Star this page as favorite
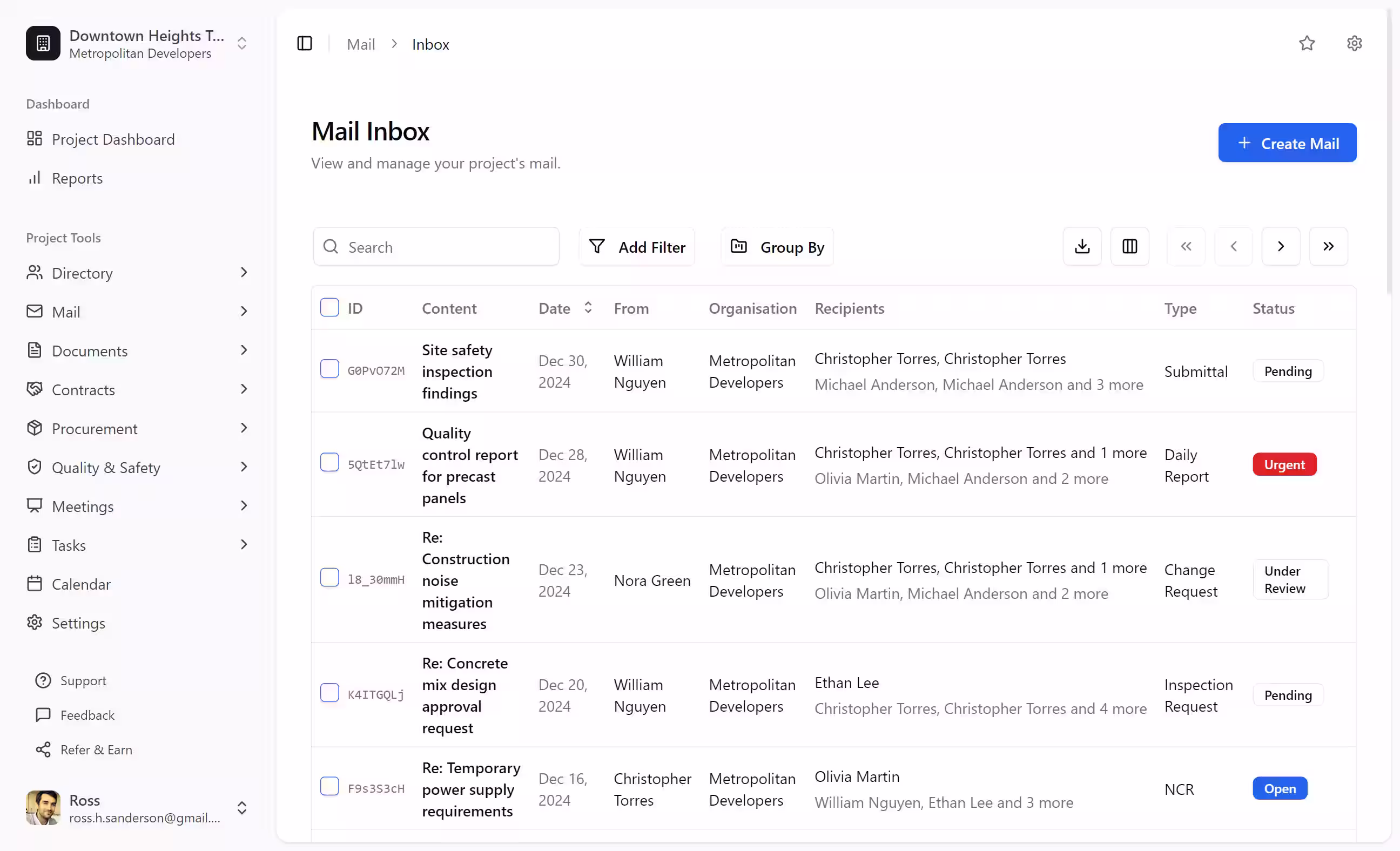This screenshot has width=1400, height=851. pos(1306,43)
